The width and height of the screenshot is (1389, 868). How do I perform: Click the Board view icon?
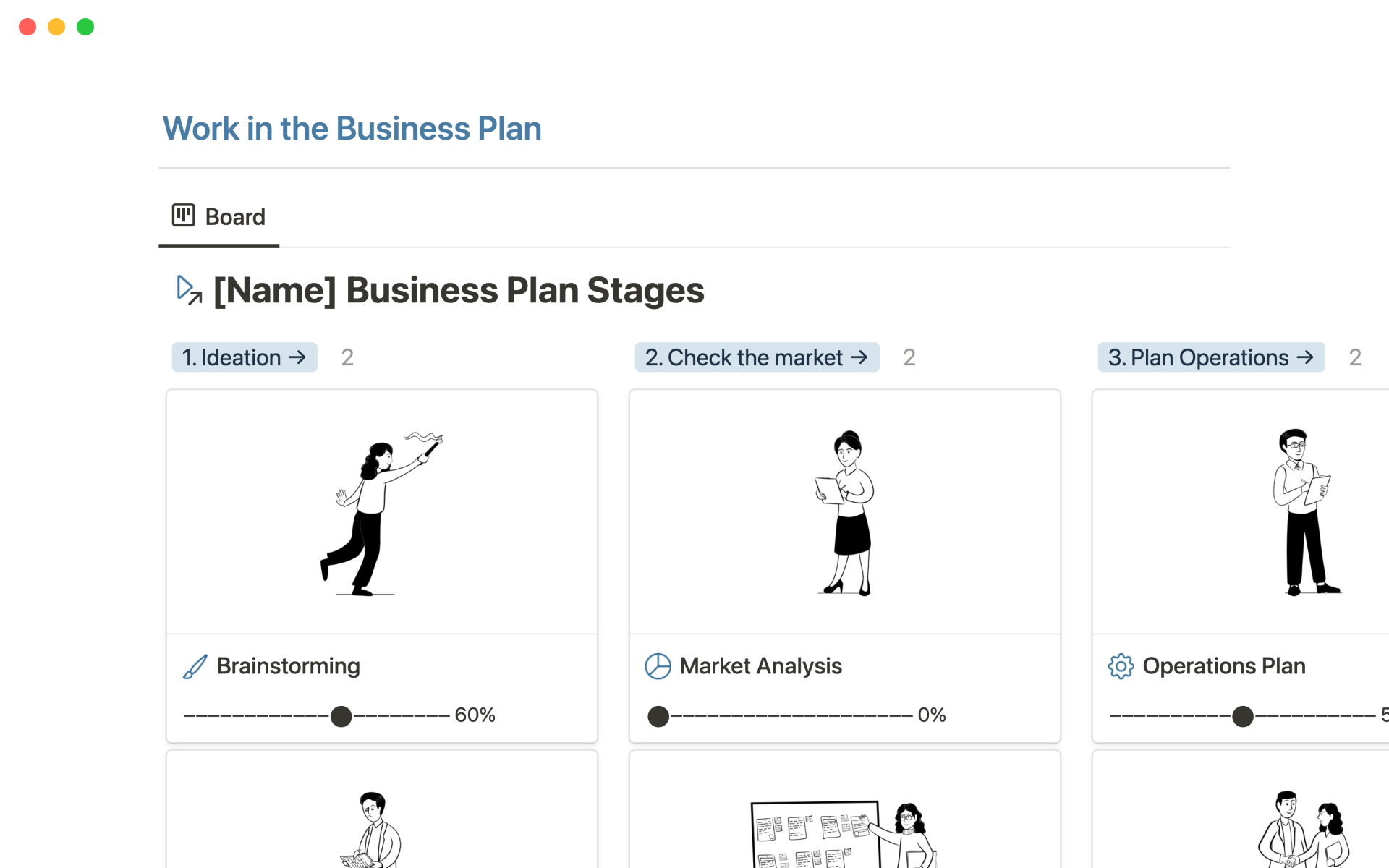[x=183, y=216]
